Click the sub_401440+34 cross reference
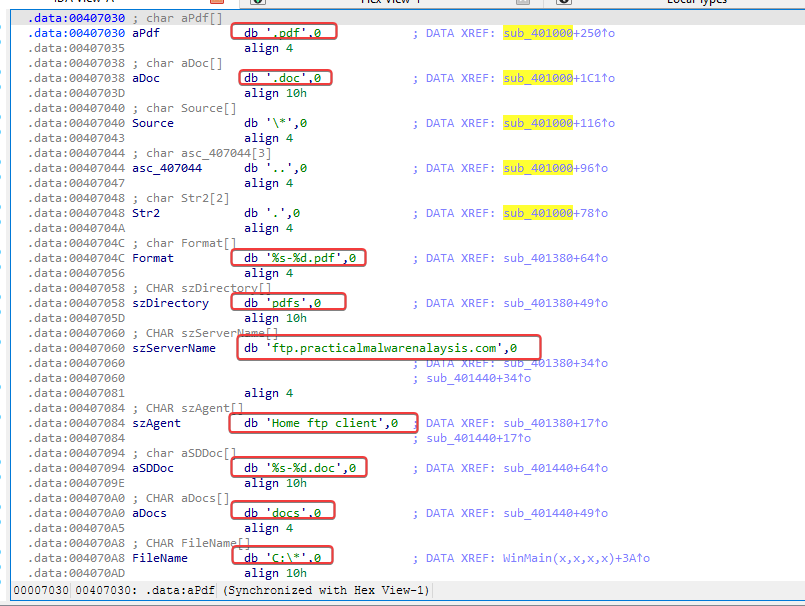Image resolution: width=805 pixels, height=606 pixels. 478,378
